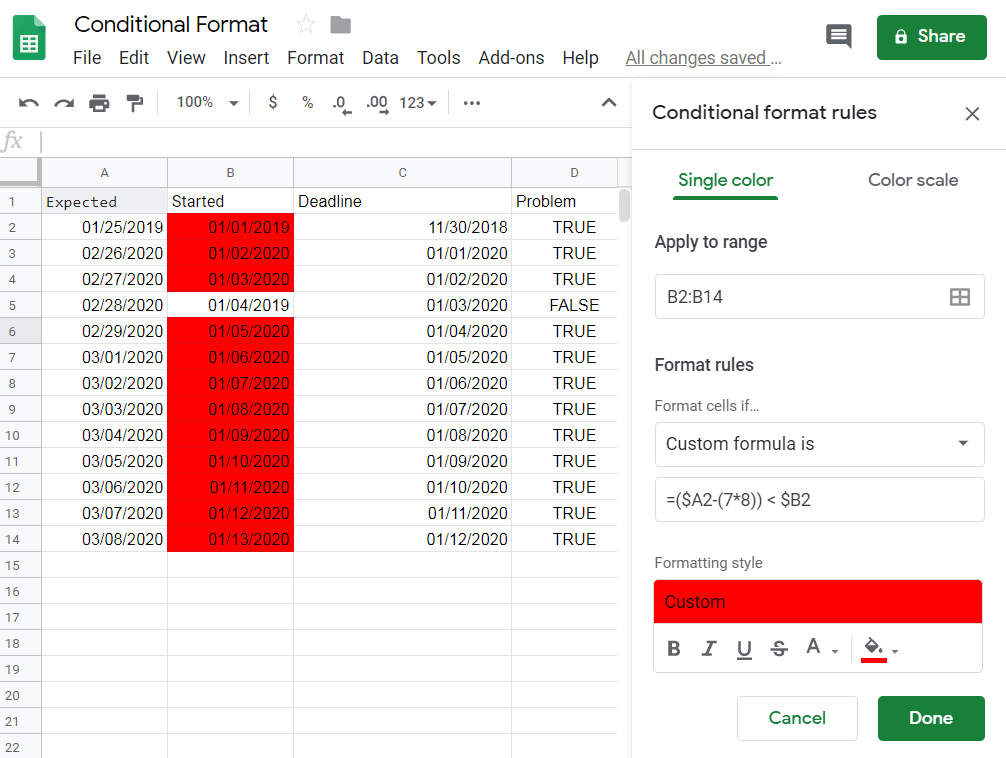Image resolution: width=1006 pixels, height=758 pixels.
Task: Click the red Custom style preview
Action: (817, 602)
